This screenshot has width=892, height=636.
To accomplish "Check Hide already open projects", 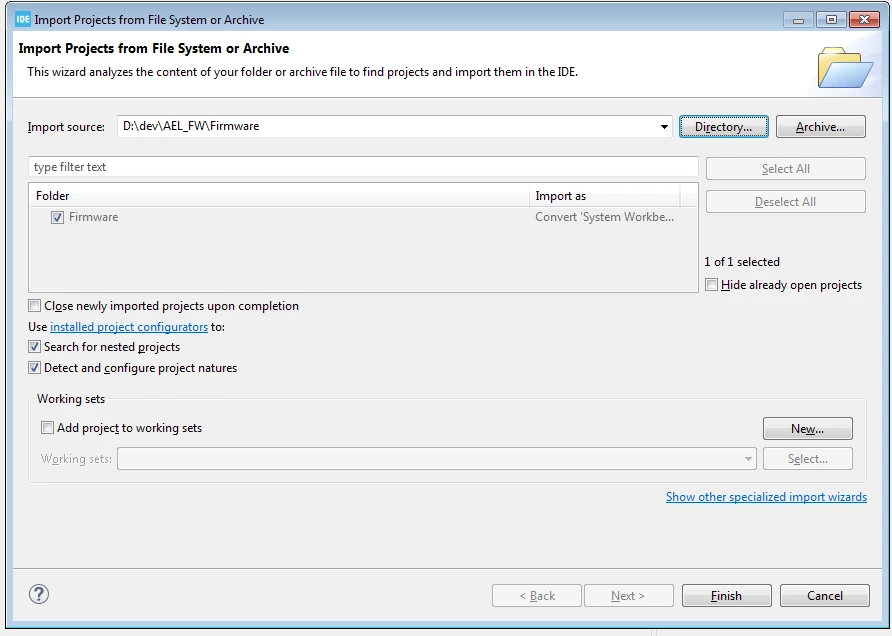I will (711, 285).
